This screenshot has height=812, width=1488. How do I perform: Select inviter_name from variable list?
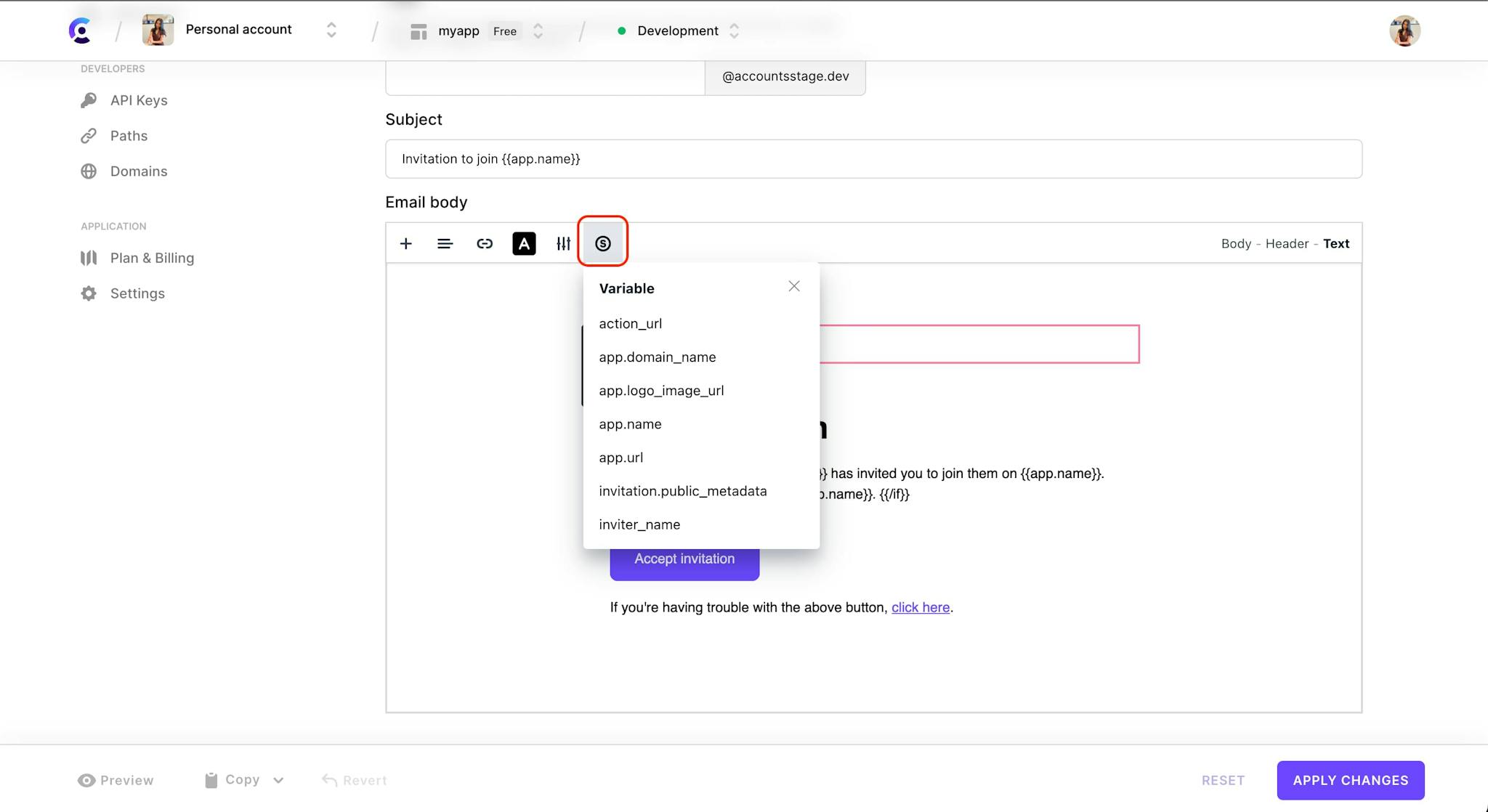click(x=639, y=524)
